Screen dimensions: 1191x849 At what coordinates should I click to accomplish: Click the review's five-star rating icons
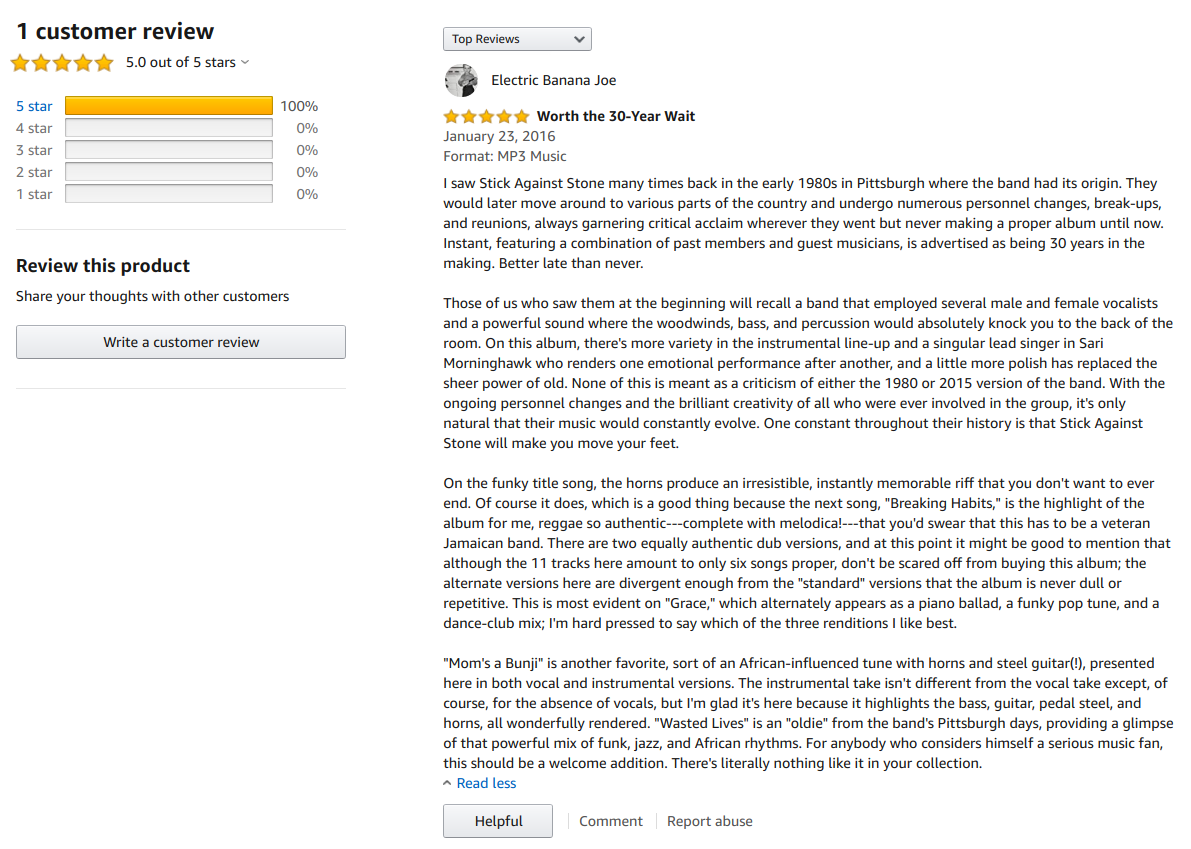(486, 116)
